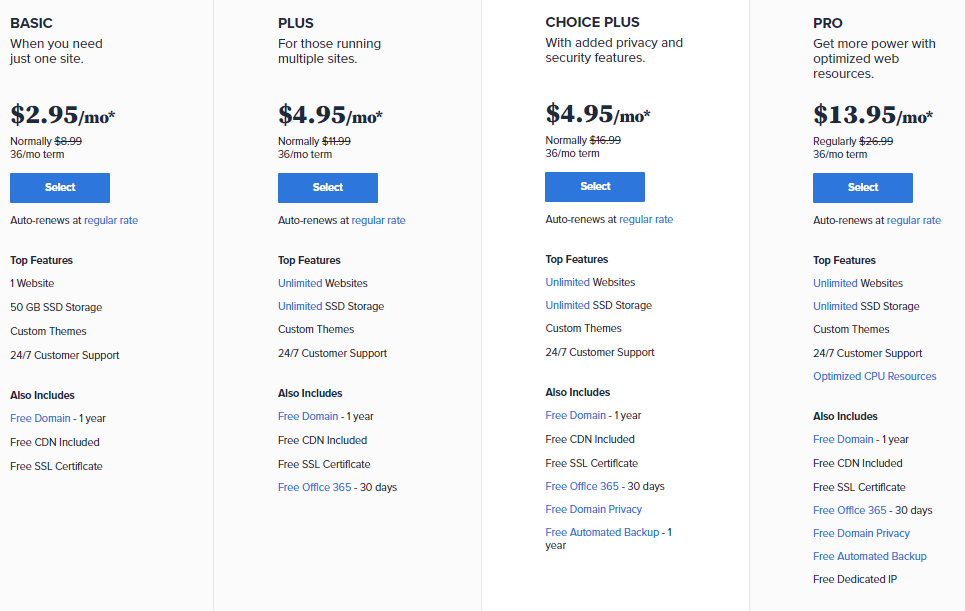Click Unlimited Websites link in Pro plan
The width and height of the screenshot is (965, 611).
(835, 283)
